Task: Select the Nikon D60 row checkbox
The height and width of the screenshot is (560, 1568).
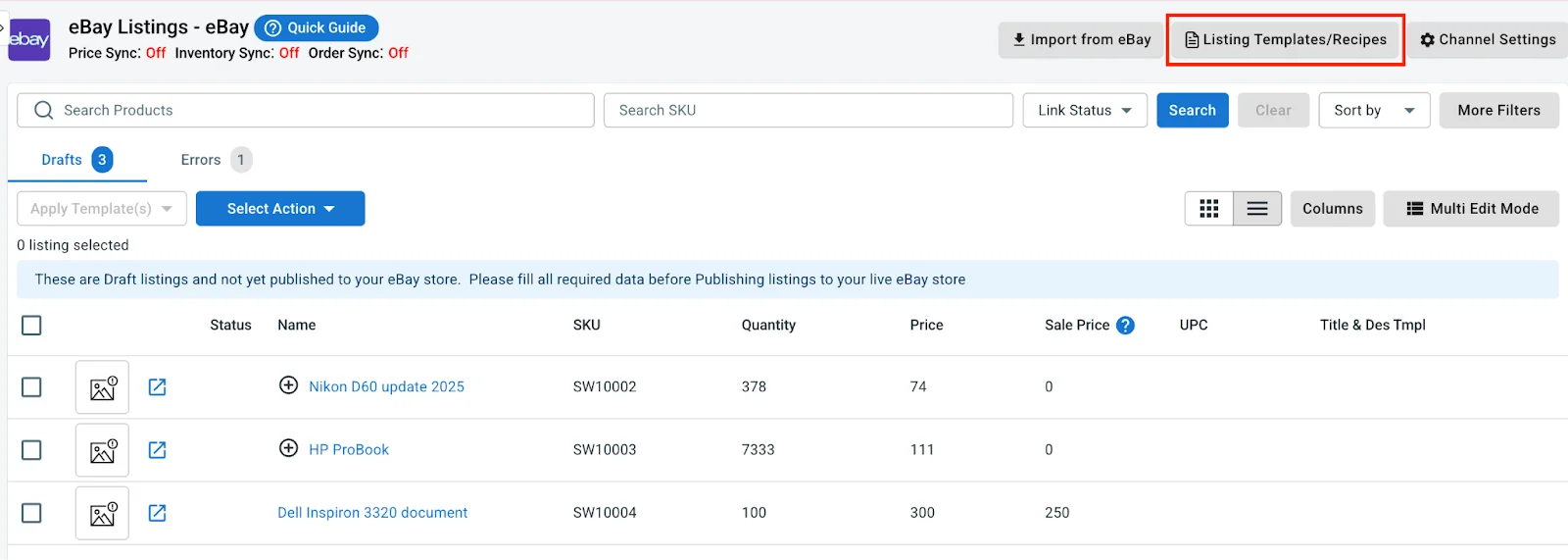Action: (31, 386)
